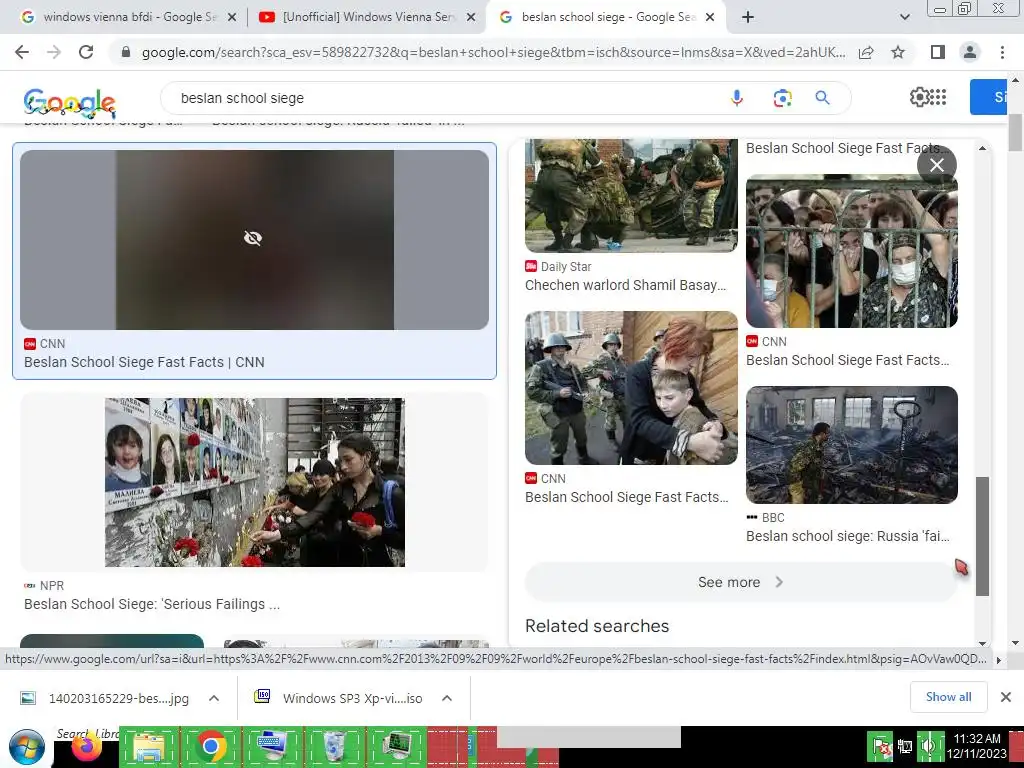Screen dimensions: 1024x768
Task: Close the image preview panel
Action: (936, 165)
